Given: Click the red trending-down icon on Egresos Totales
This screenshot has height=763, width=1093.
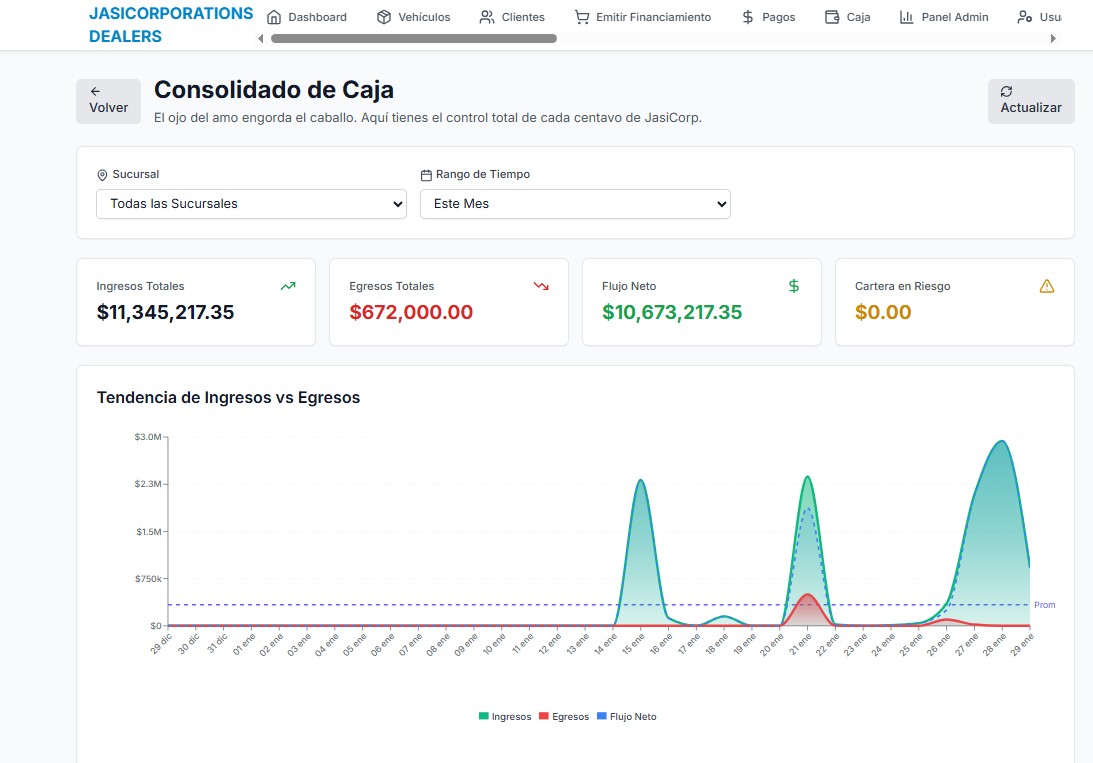Looking at the screenshot, I should [x=541, y=286].
